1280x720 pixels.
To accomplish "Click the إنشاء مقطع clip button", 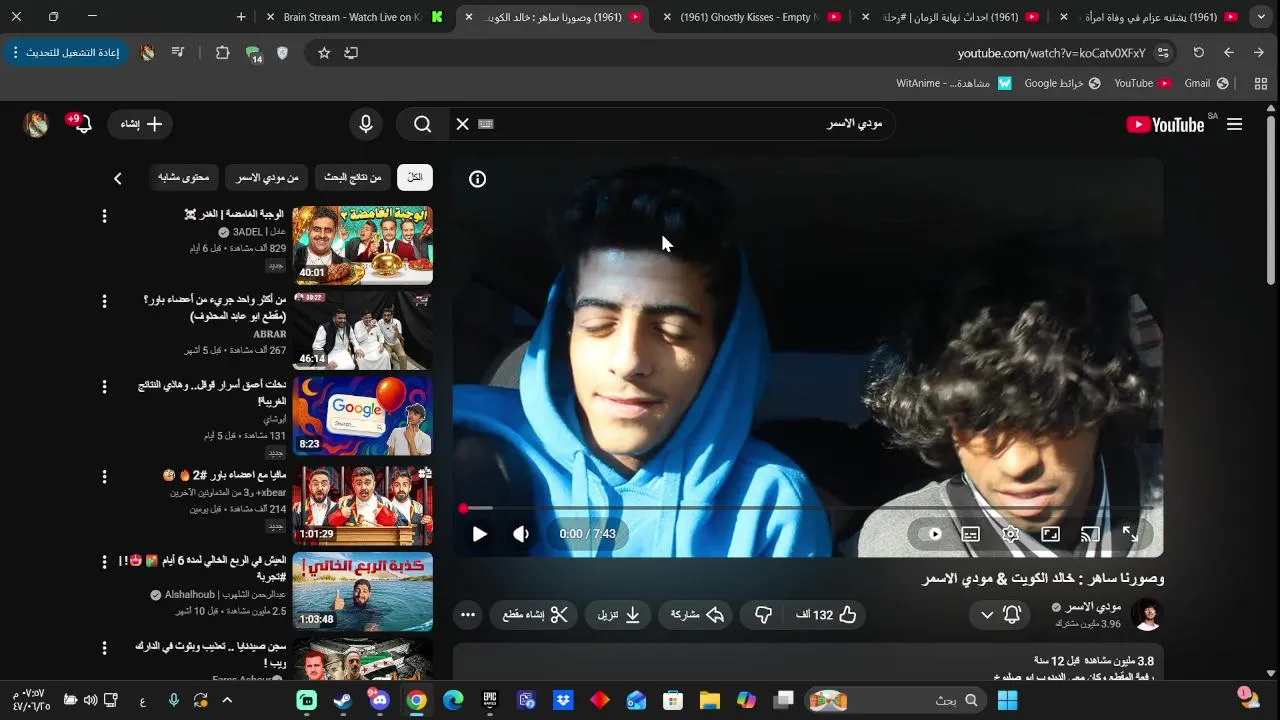I will [535, 615].
